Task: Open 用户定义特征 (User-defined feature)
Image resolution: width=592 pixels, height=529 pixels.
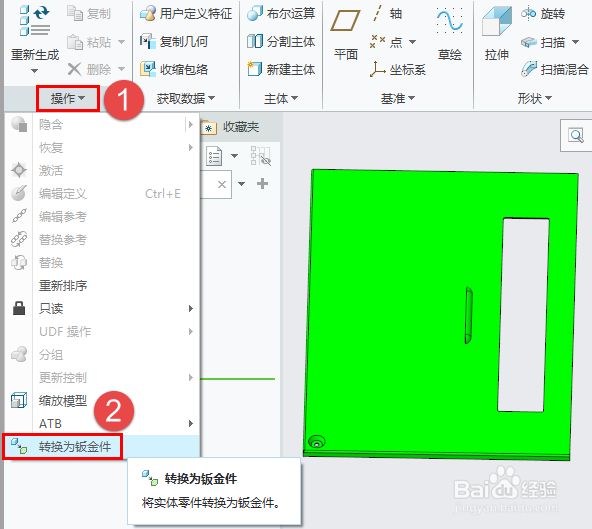Action: click(186, 14)
